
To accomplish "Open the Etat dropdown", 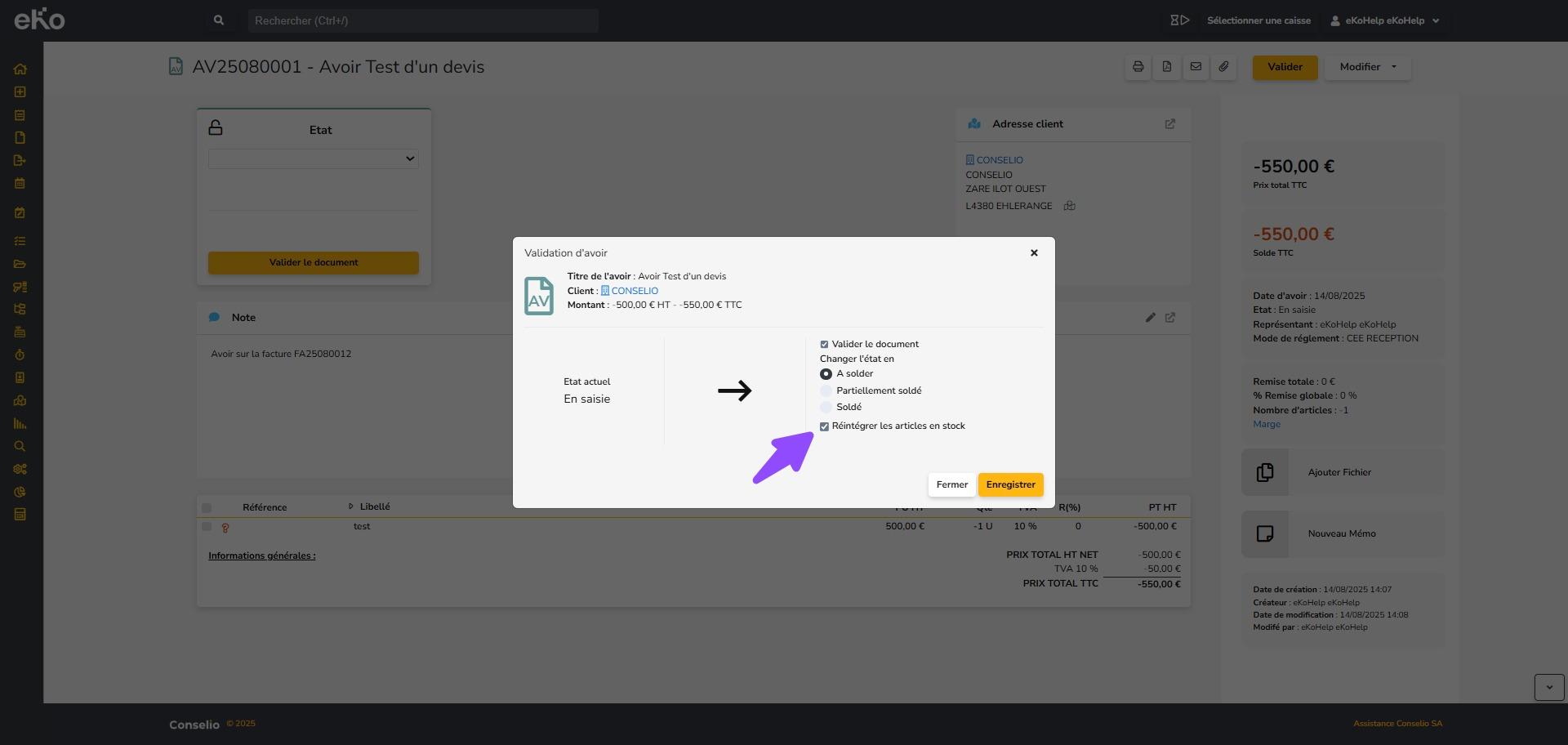I will coord(314,158).
